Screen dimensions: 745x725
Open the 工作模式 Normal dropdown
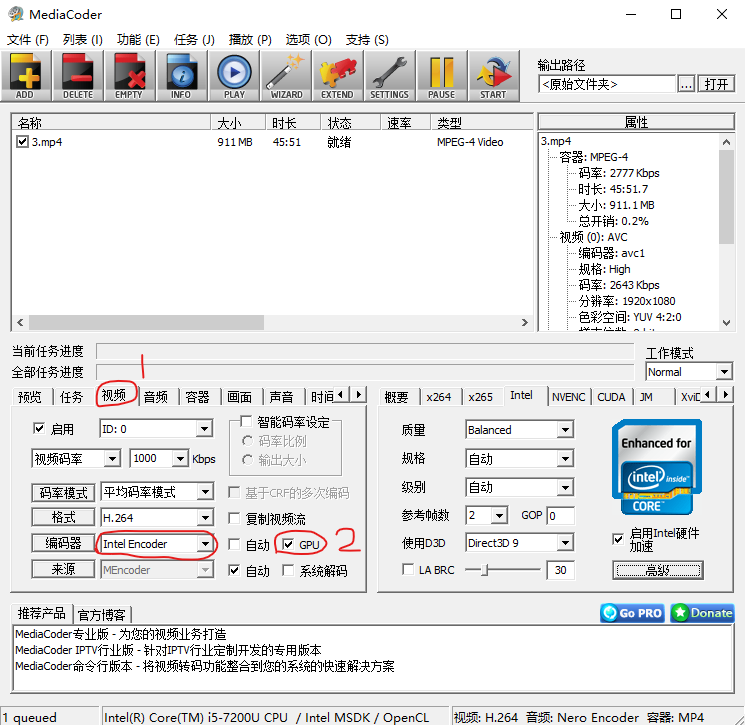tap(724, 372)
